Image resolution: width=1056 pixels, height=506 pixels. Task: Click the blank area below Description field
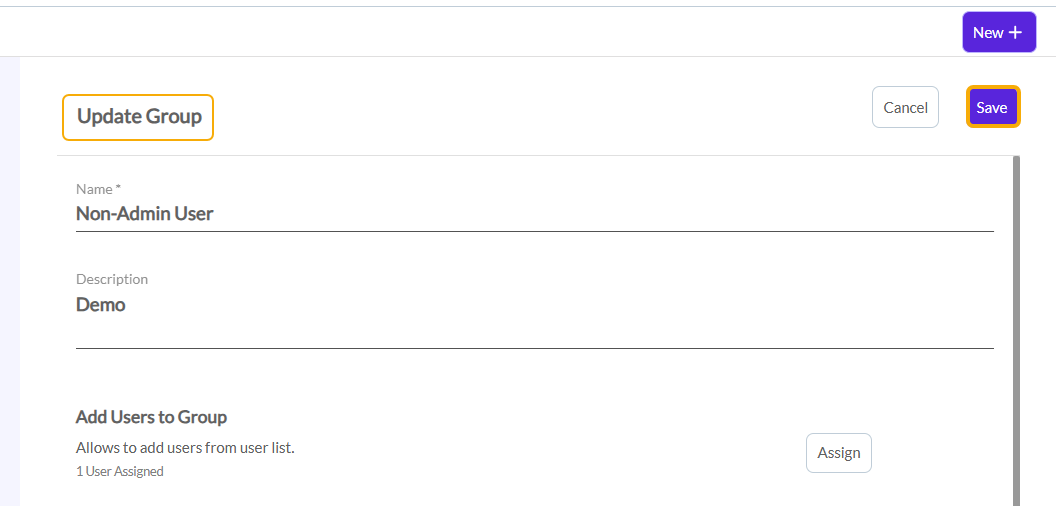[534, 378]
